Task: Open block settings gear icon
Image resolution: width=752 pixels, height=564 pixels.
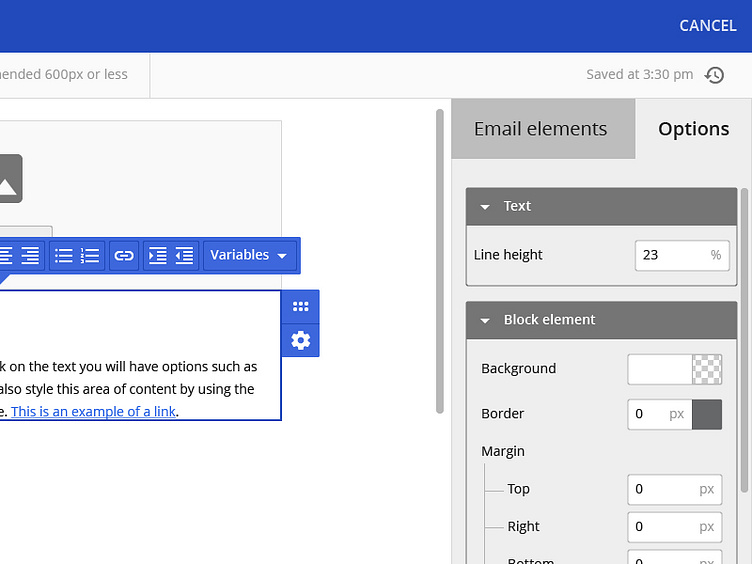Action: point(300,341)
